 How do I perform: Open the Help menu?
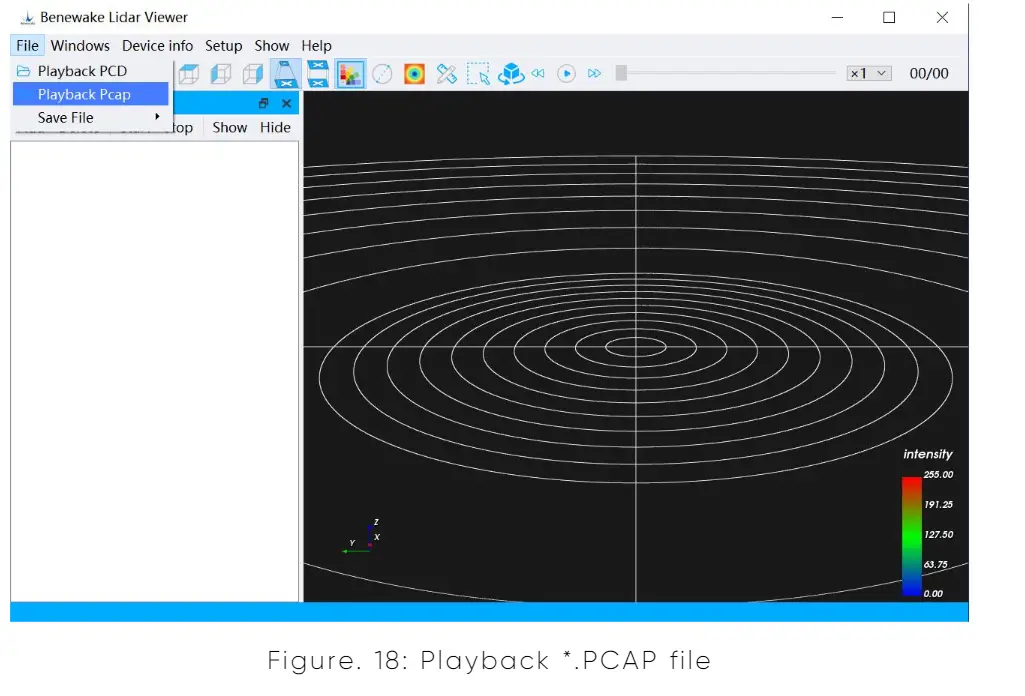pos(316,46)
